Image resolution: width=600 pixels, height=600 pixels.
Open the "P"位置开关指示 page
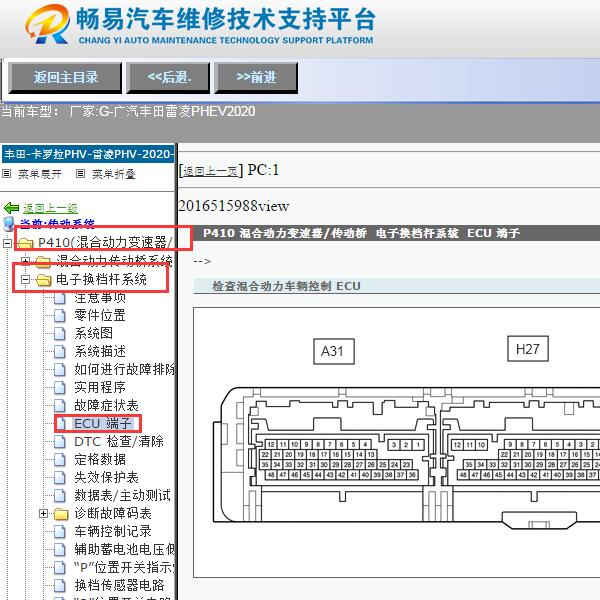(124, 567)
